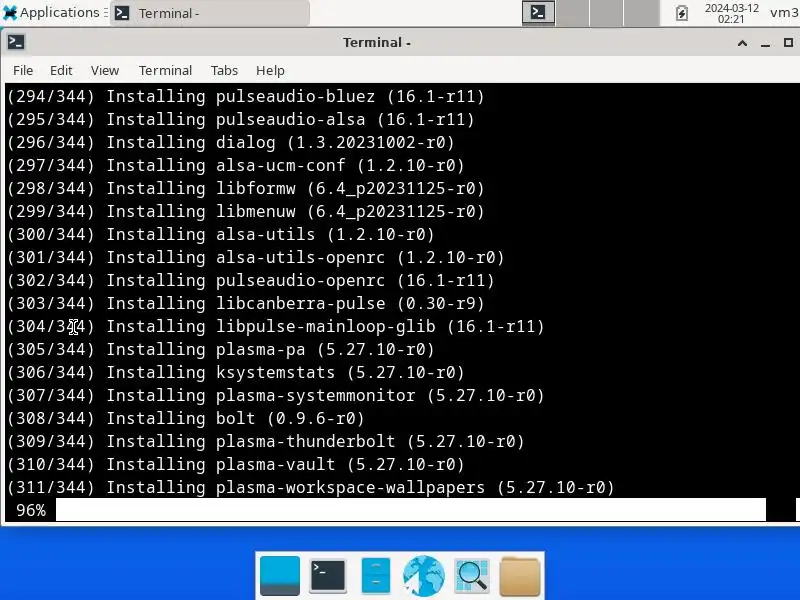800x600 pixels.
Task: Roll up terminal window with arrow button
Action: pos(742,43)
